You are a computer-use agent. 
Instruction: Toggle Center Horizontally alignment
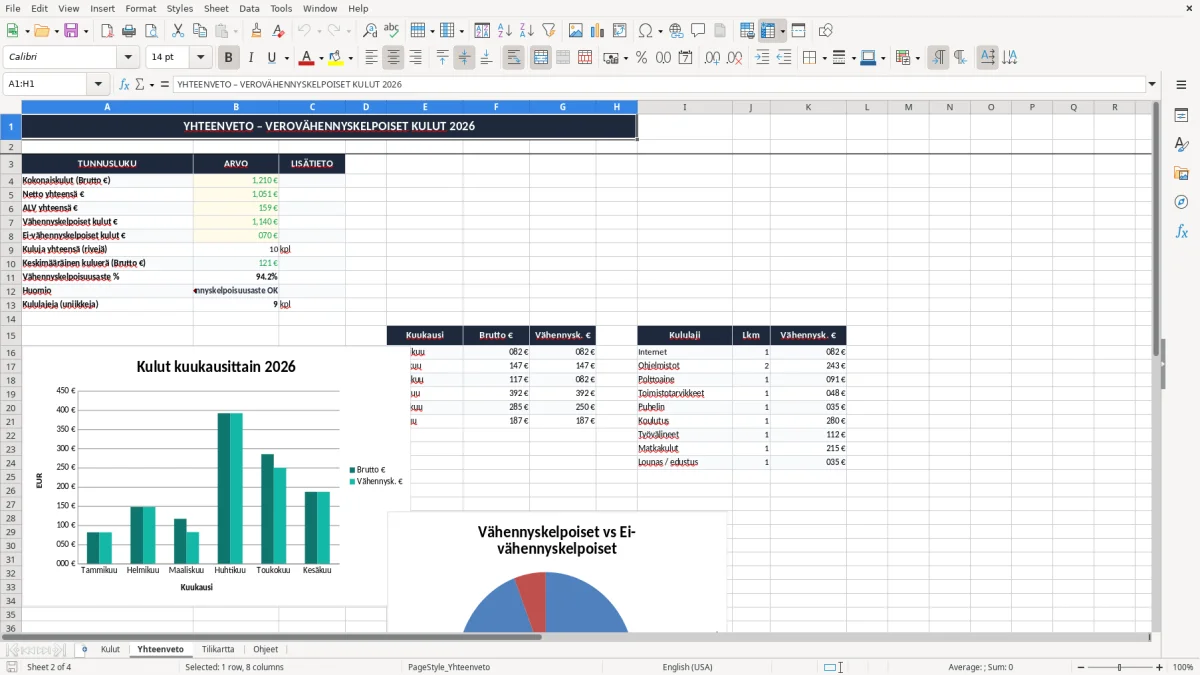393,58
